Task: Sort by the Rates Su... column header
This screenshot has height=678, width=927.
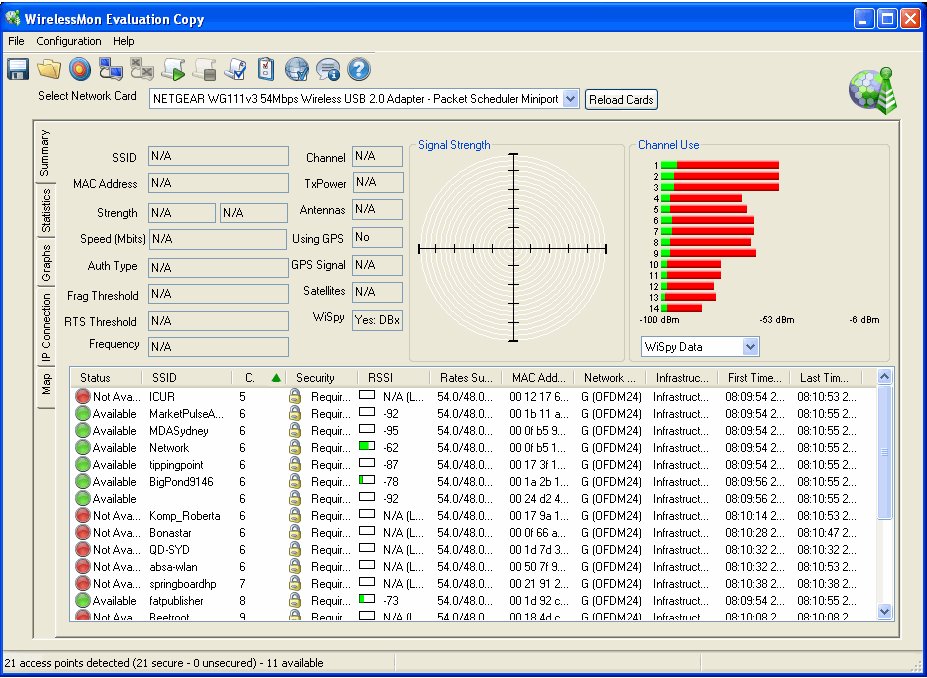Action: pyautogui.click(x=466, y=378)
